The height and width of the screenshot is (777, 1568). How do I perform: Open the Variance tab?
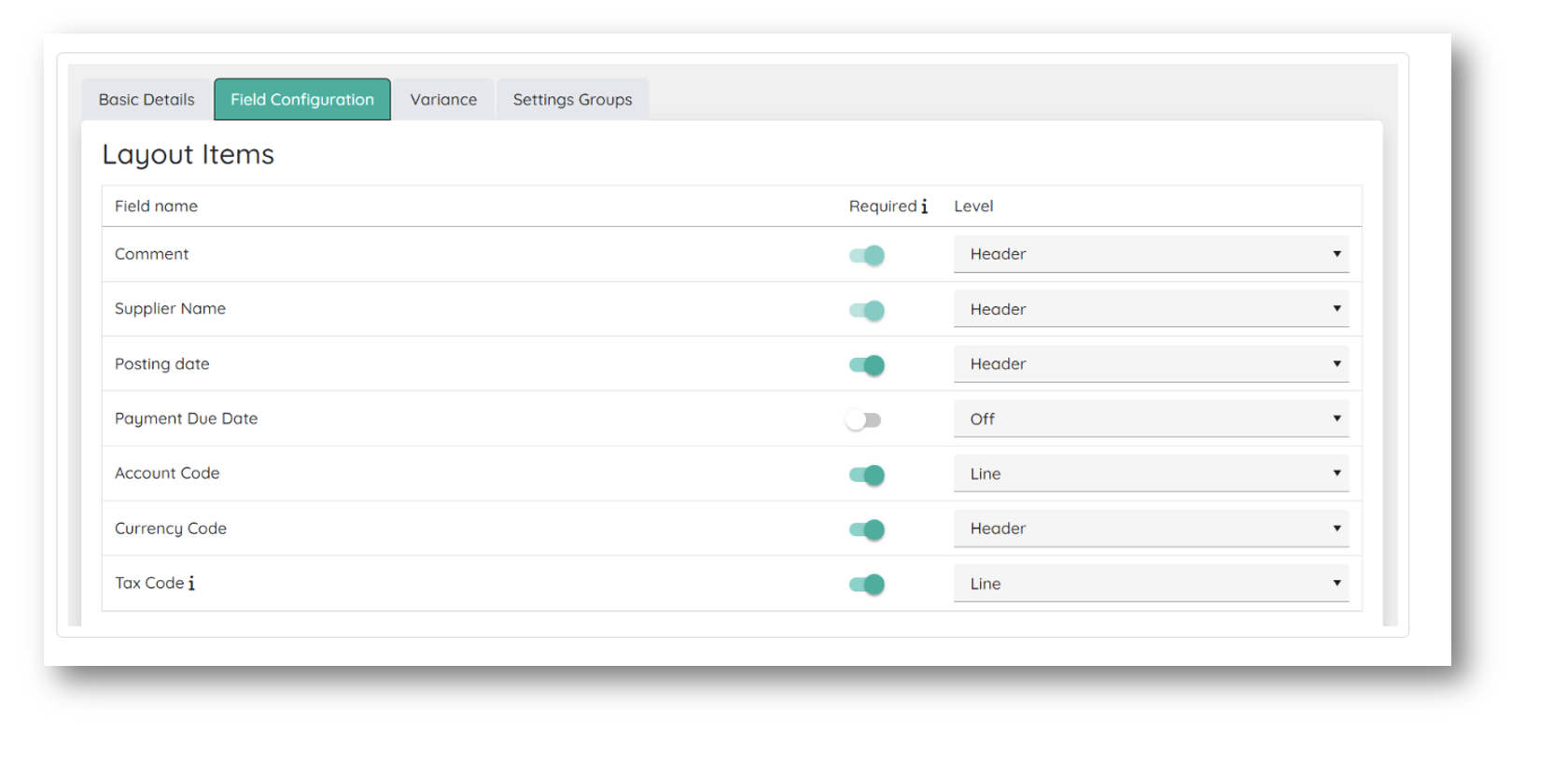pos(443,100)
